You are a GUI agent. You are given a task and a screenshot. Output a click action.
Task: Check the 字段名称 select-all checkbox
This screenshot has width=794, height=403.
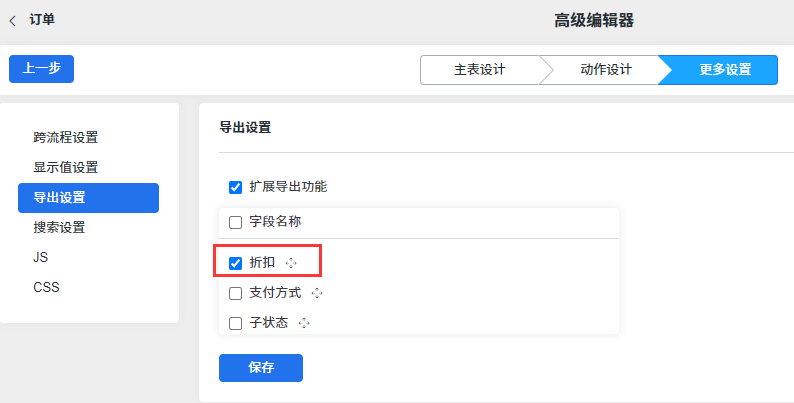235,222
